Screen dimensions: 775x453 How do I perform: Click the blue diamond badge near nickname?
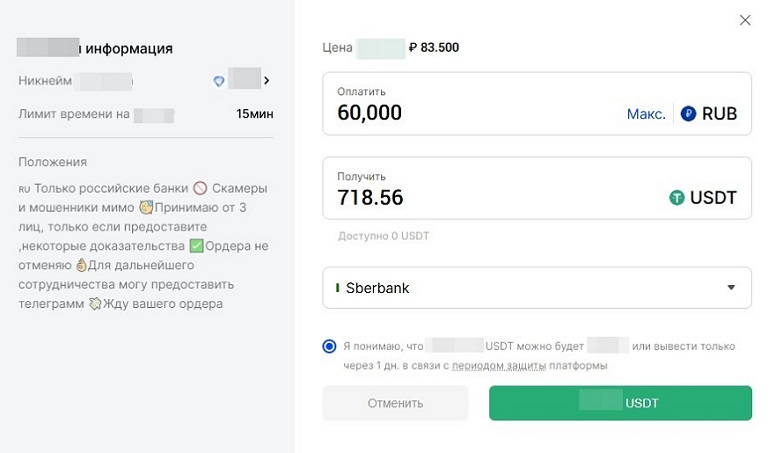point(219,81)
